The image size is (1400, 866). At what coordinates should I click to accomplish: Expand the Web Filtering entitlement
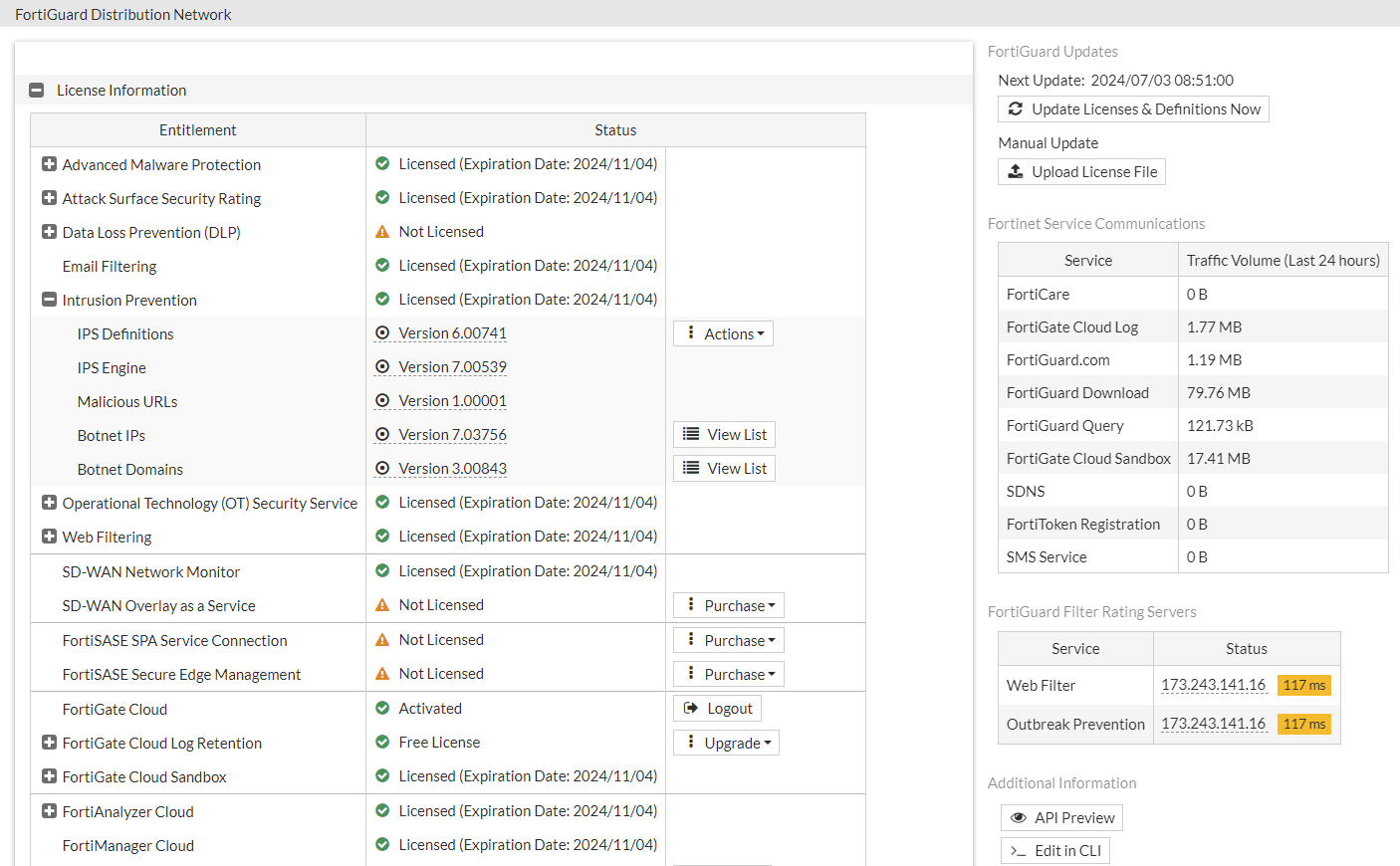point(49,537)
